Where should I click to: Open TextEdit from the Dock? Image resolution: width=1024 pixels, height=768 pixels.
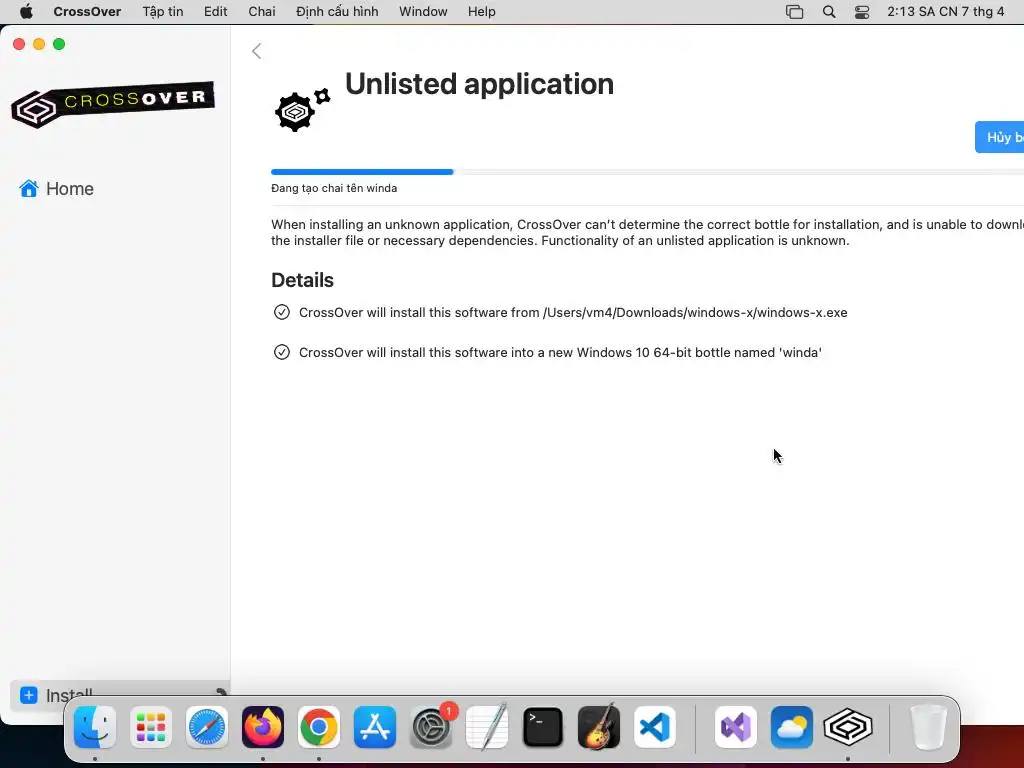pyautogui.click(x=487, y=727)
